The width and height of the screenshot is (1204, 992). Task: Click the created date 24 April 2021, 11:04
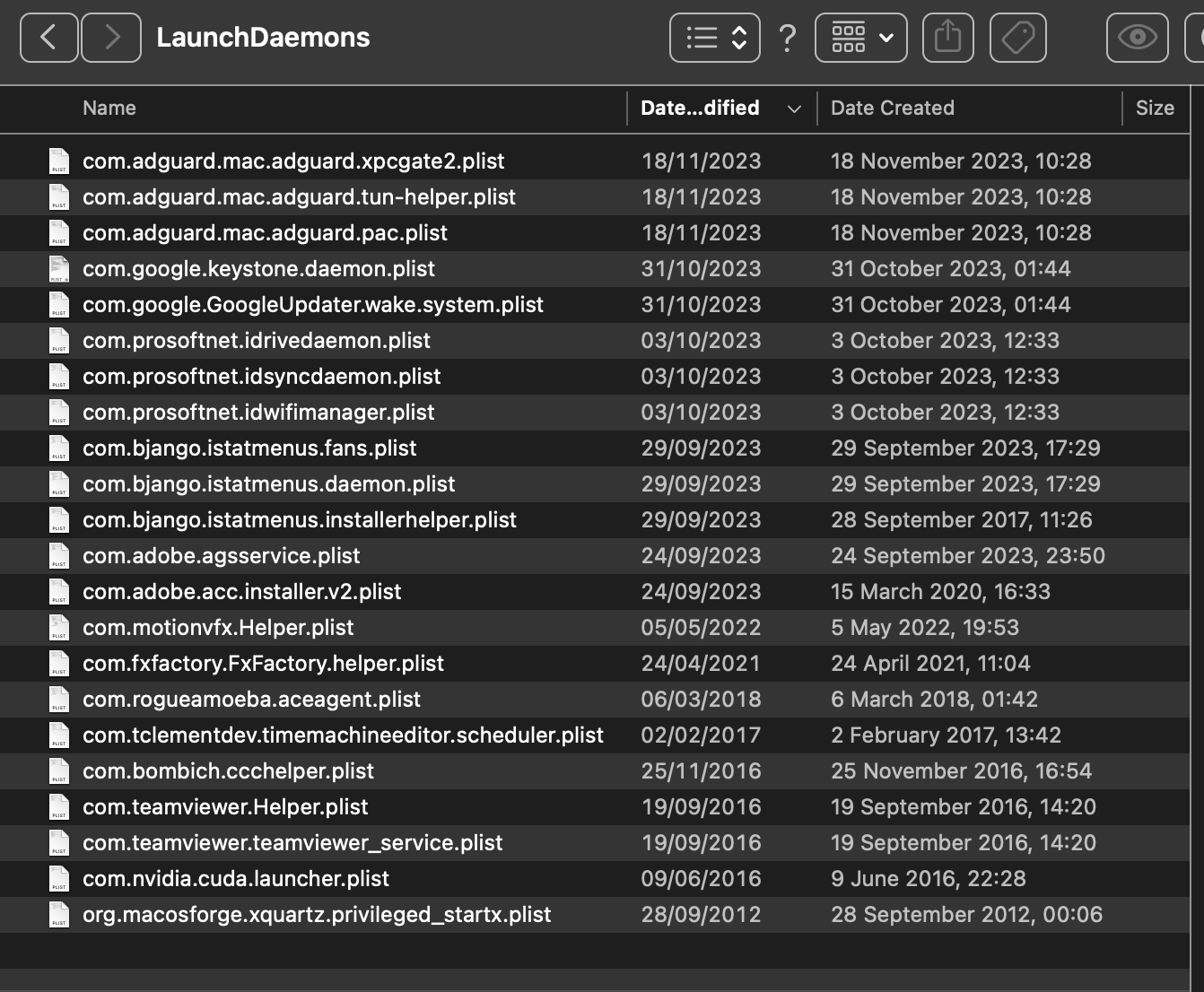tap(930, 664)
